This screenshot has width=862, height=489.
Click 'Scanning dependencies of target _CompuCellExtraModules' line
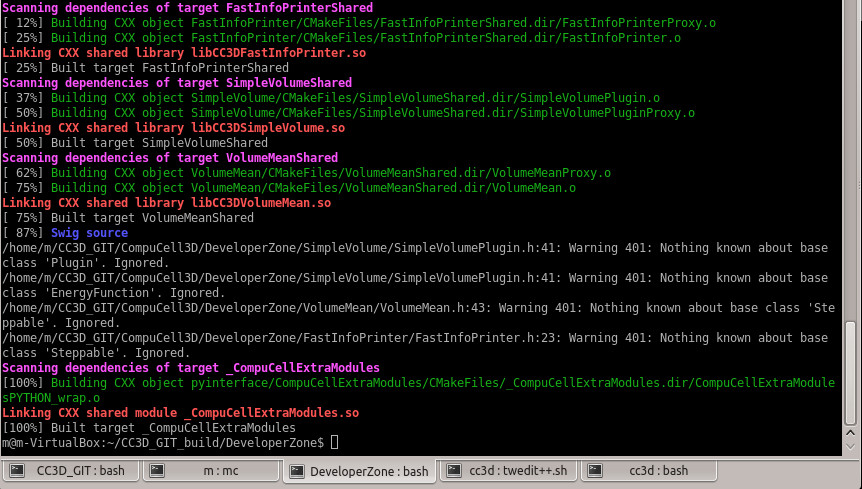[190, 368]
